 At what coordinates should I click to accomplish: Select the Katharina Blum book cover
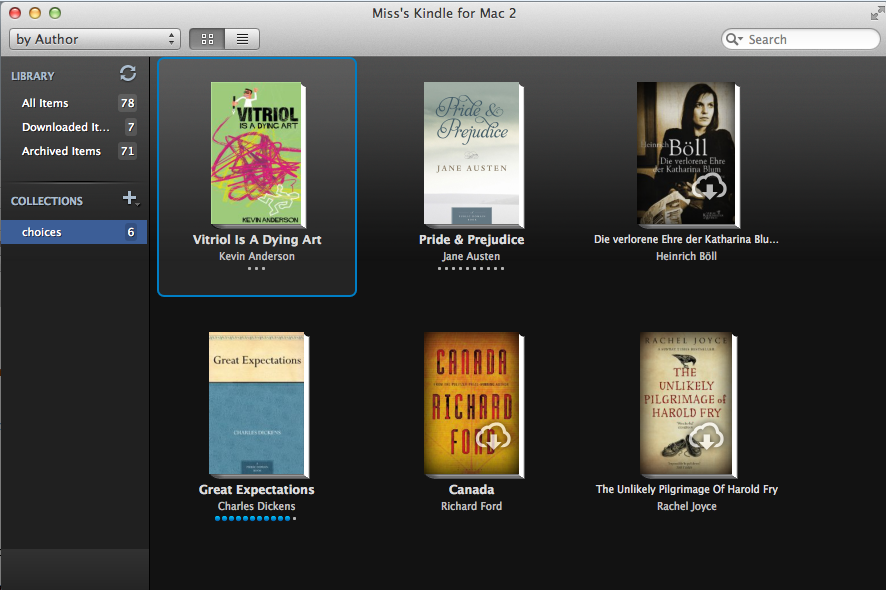coord(688,154)
